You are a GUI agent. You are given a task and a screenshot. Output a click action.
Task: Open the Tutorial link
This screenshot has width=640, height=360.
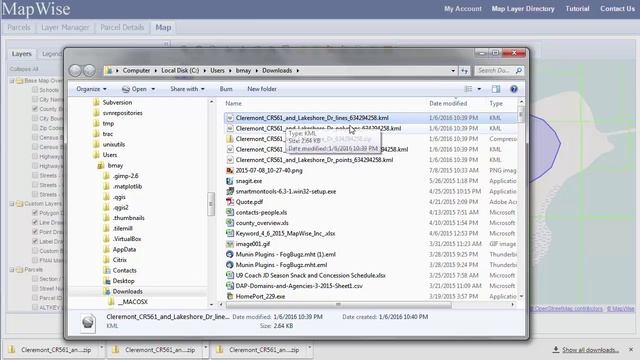click(577, 9)
